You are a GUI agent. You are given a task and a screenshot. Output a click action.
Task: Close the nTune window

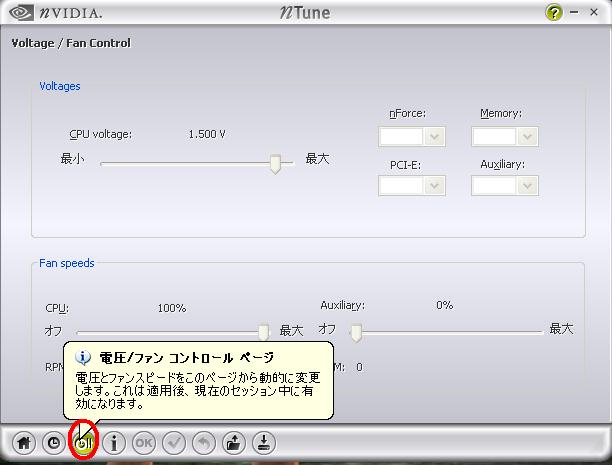[594, 12]
